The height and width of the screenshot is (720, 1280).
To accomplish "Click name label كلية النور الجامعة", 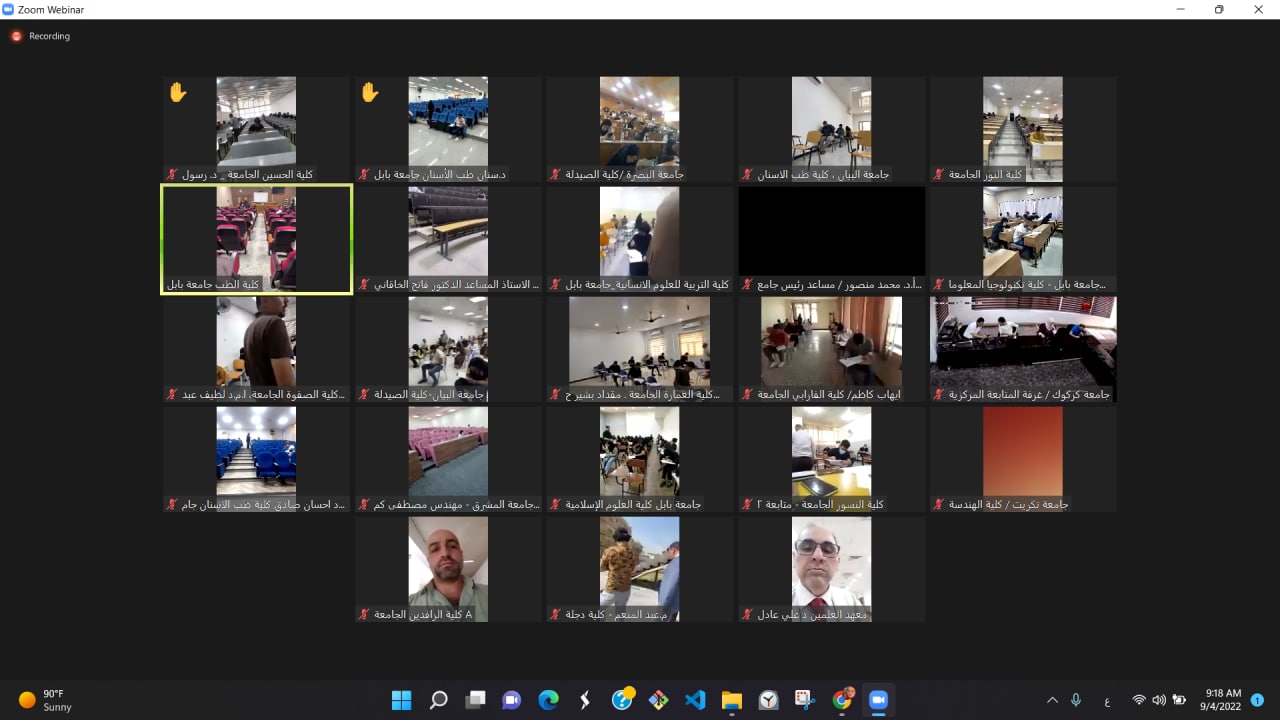I will click(x=985, y=174).
